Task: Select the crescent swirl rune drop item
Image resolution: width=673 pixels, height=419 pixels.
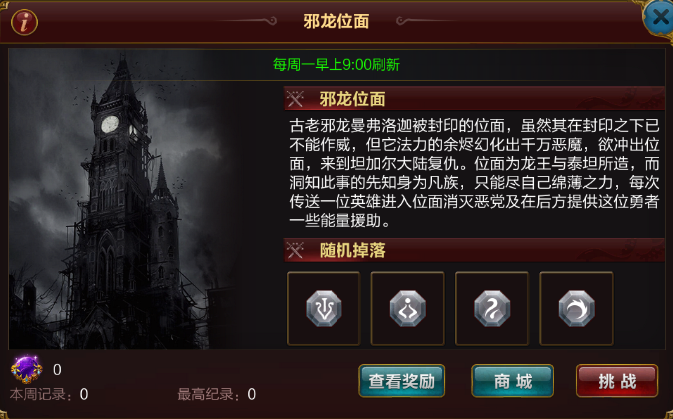Action: 576,308
